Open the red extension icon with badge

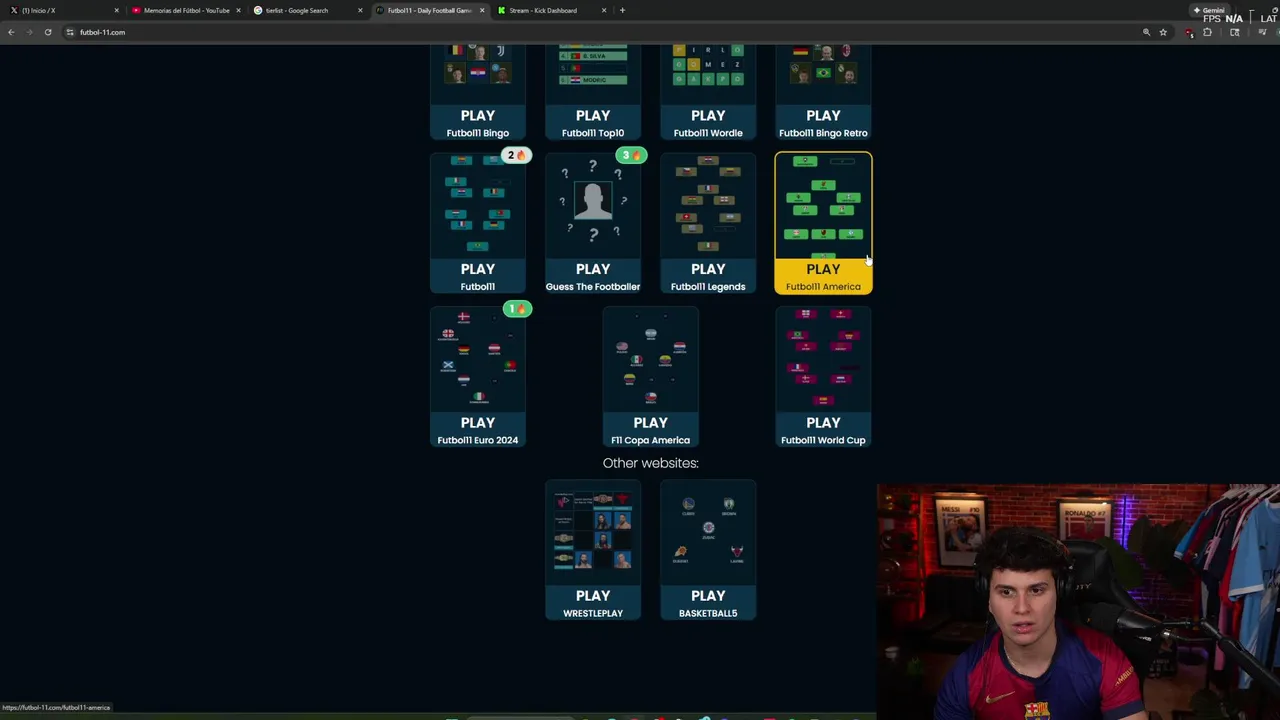coord(1189,33)
